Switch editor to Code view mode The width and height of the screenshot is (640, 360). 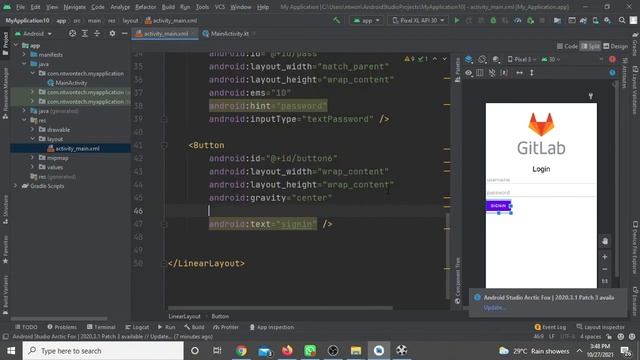click(x=567, y=46)
